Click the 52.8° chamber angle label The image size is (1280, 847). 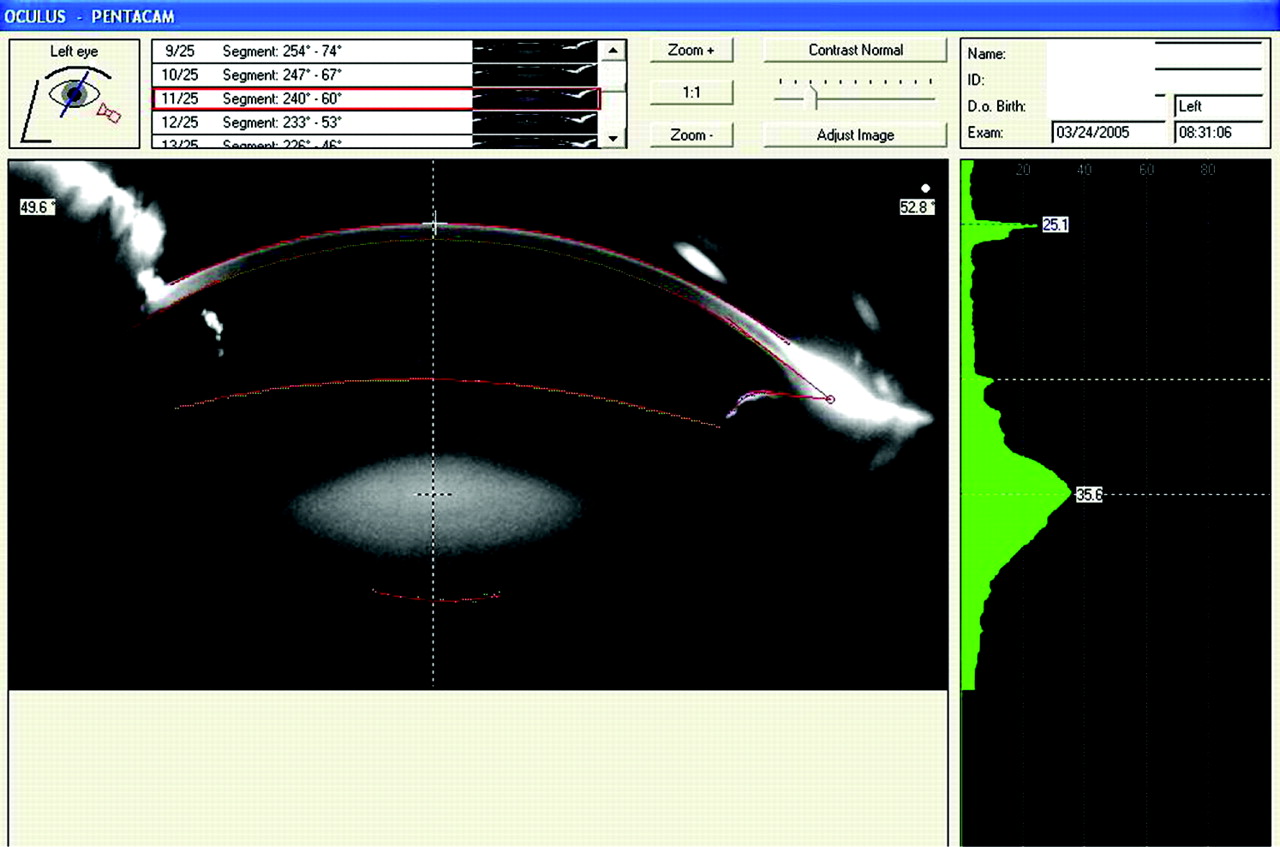point(917,207)
